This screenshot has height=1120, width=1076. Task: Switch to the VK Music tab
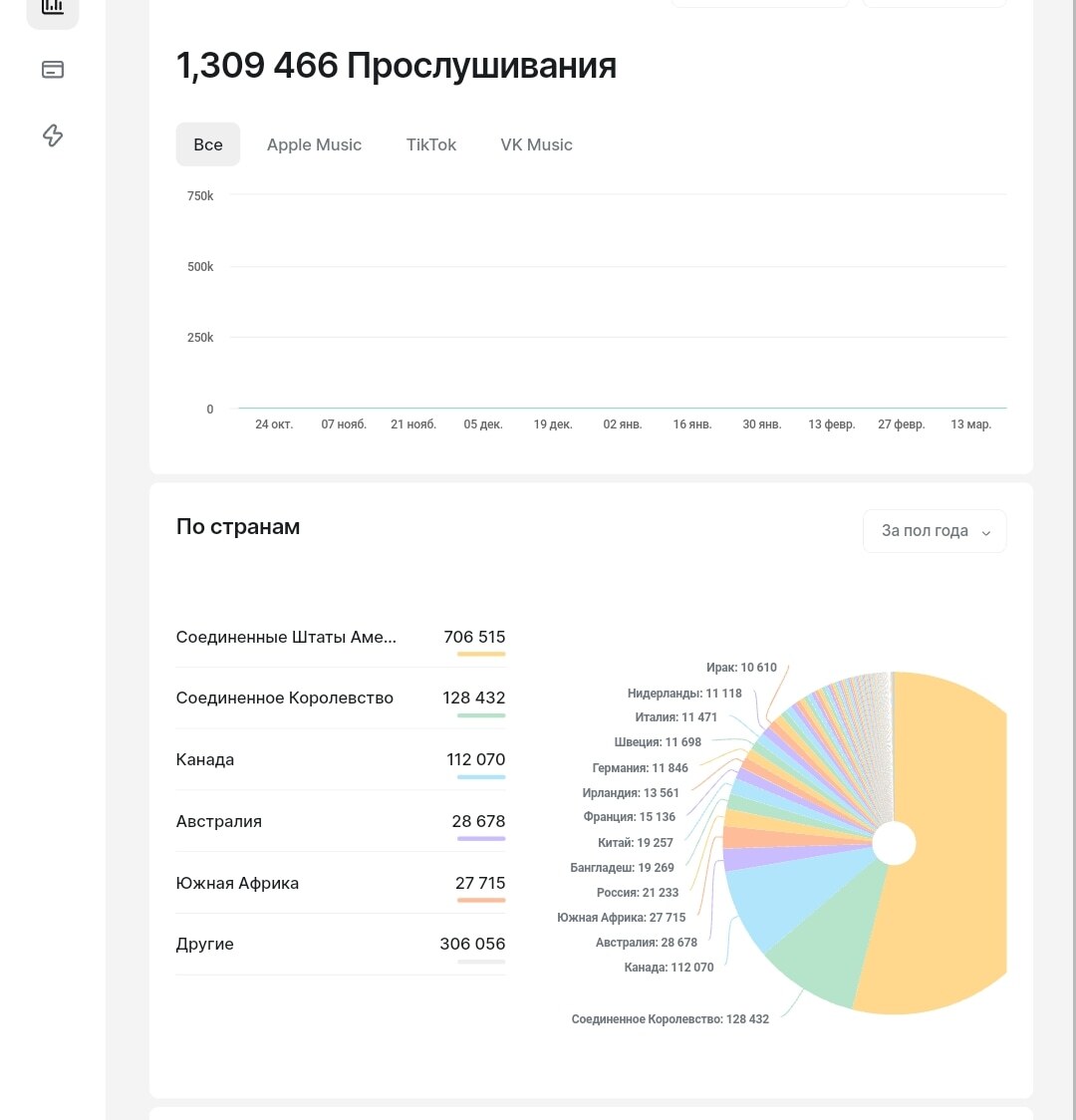[536, 144]
